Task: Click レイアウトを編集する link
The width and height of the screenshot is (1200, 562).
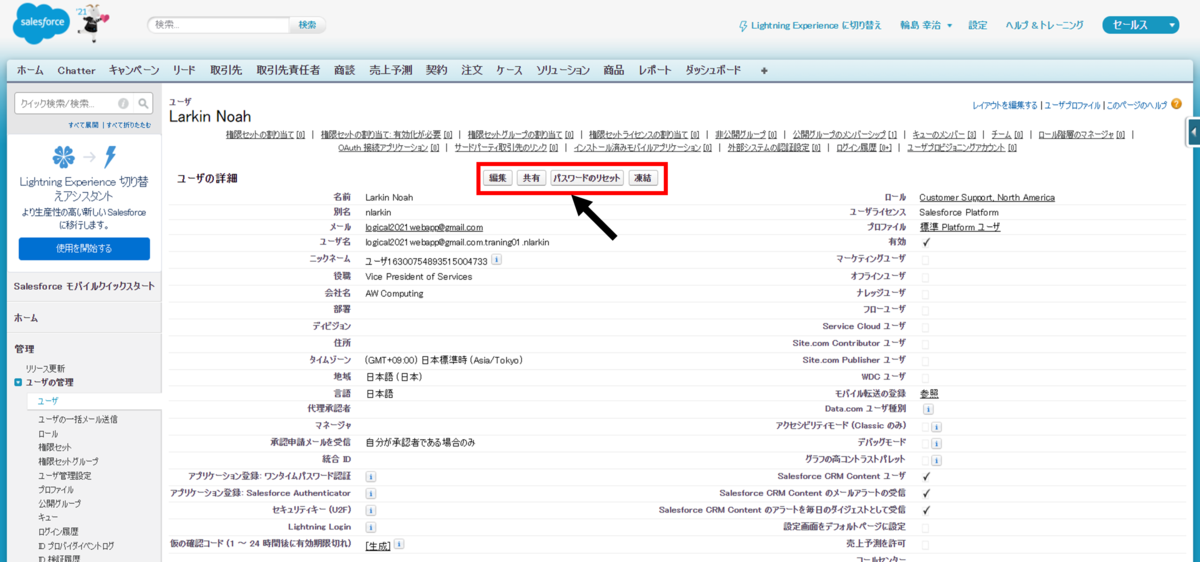Action: [1005, 104]
